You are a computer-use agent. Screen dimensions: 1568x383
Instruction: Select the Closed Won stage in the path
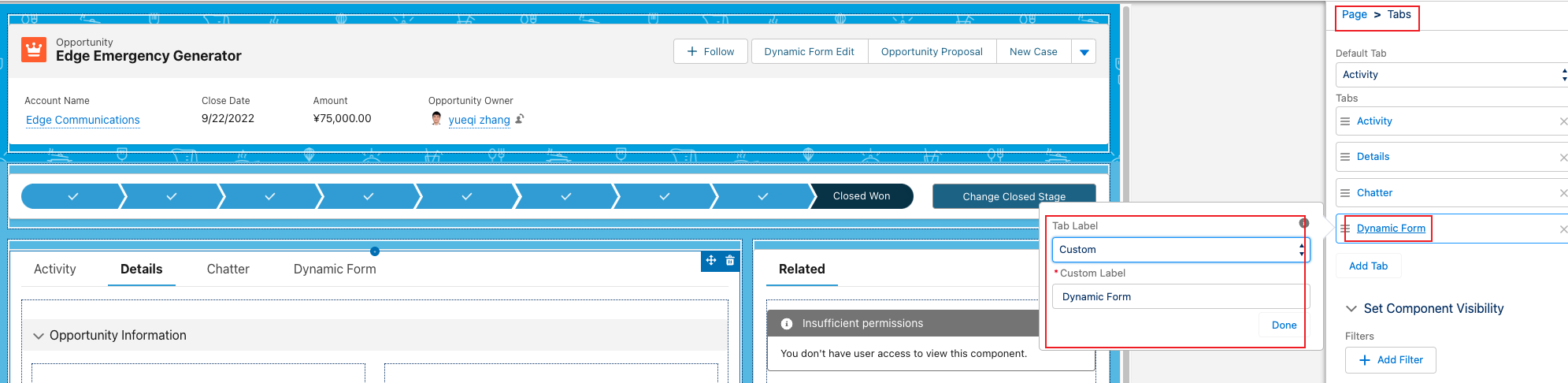(x=862, y=196)
